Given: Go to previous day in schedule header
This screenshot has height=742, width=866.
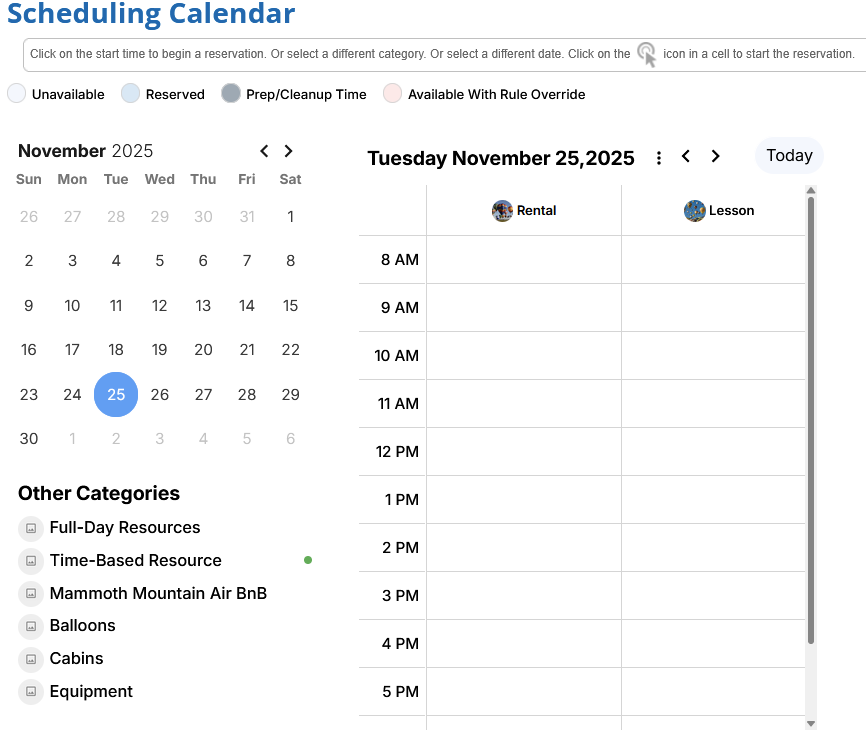Looking at the screenshot, I should (686, 157).
